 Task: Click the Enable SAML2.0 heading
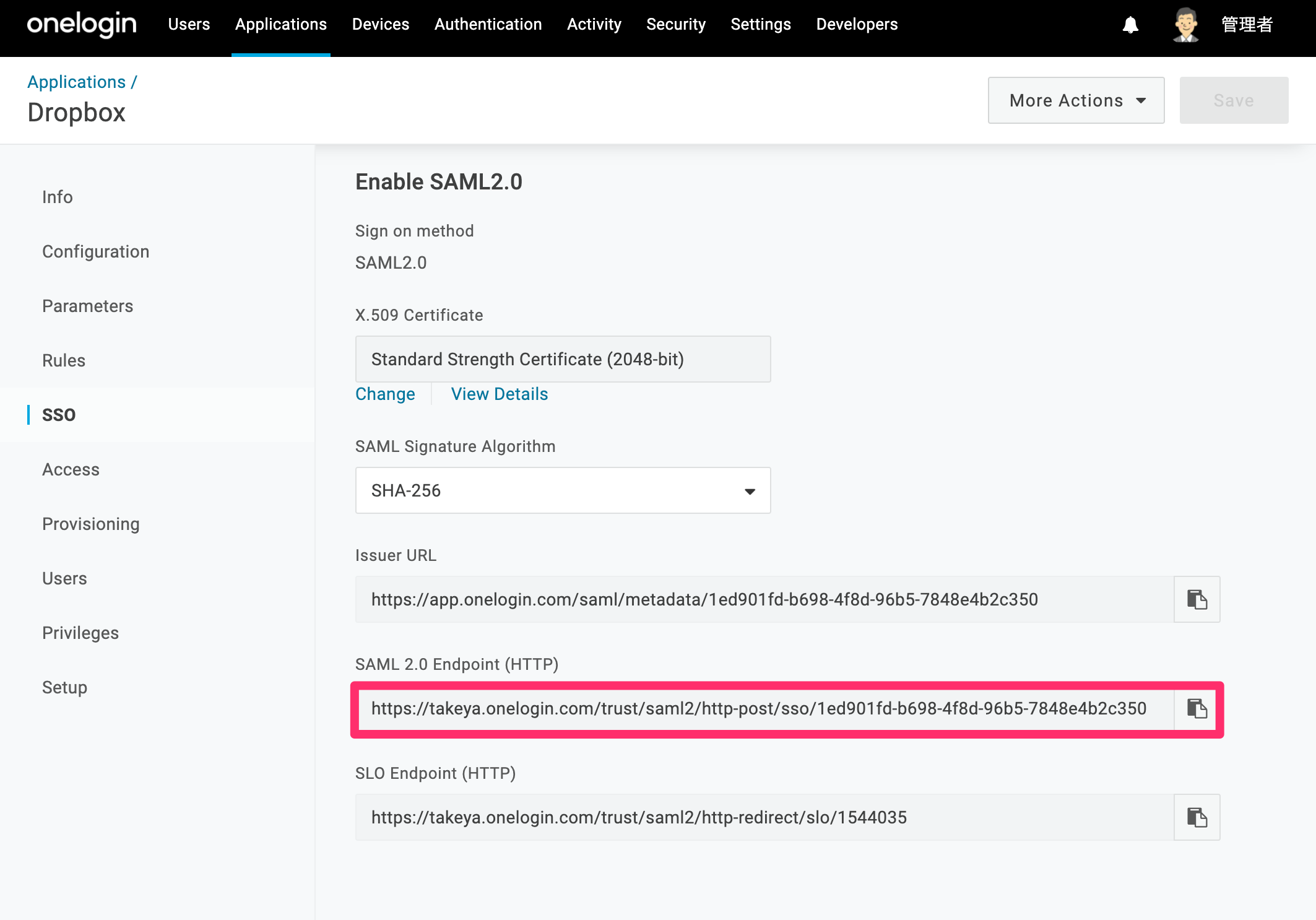click(x=439, y=182)
